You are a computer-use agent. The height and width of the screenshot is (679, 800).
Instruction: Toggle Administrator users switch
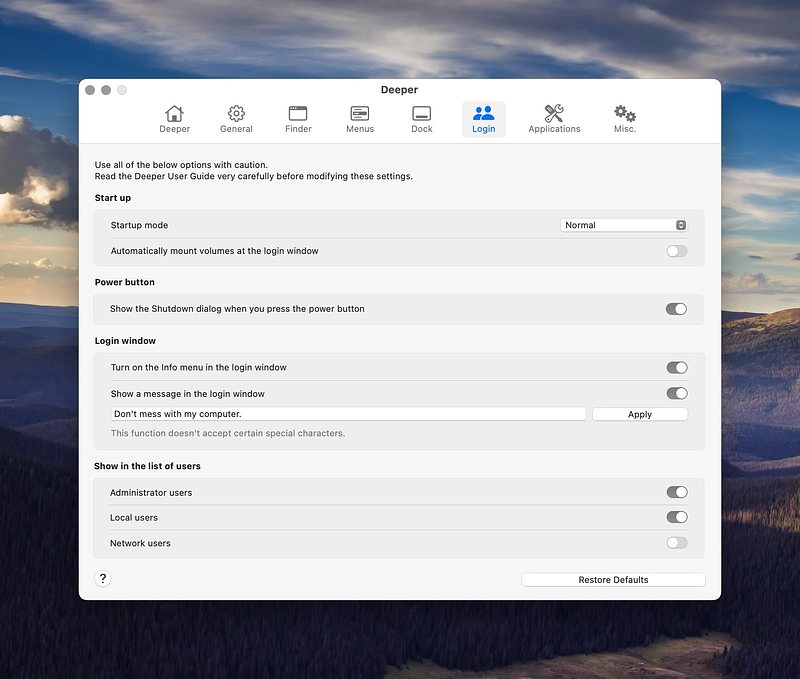coord(677,492)
